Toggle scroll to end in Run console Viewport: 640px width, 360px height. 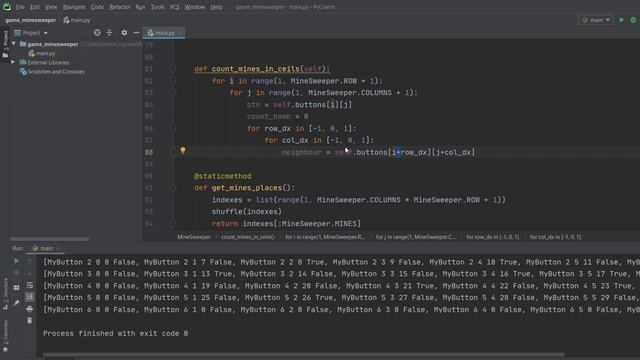pyautogui.click(x=29, y=297)
